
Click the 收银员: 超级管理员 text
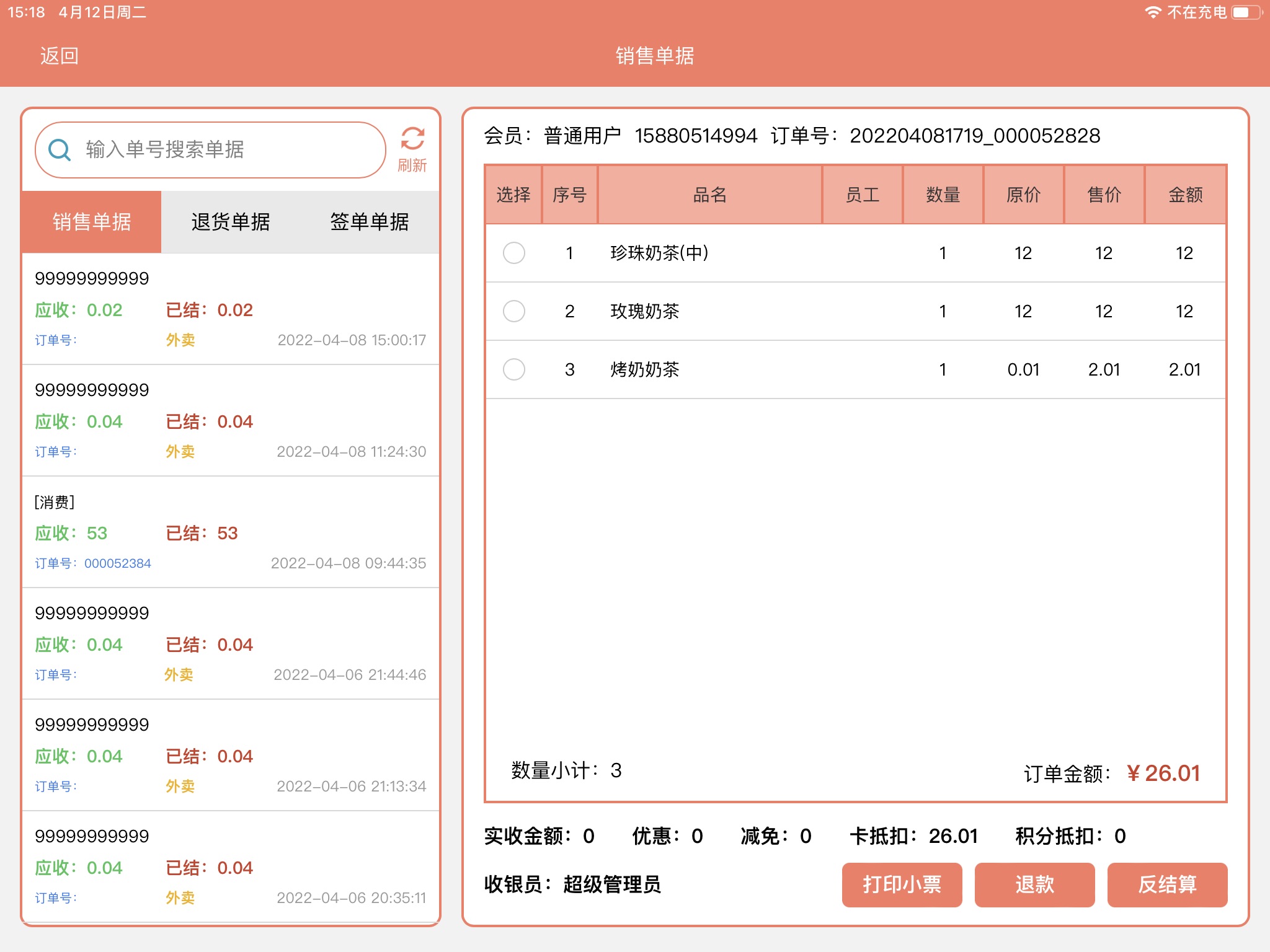(x=572, y=884)
